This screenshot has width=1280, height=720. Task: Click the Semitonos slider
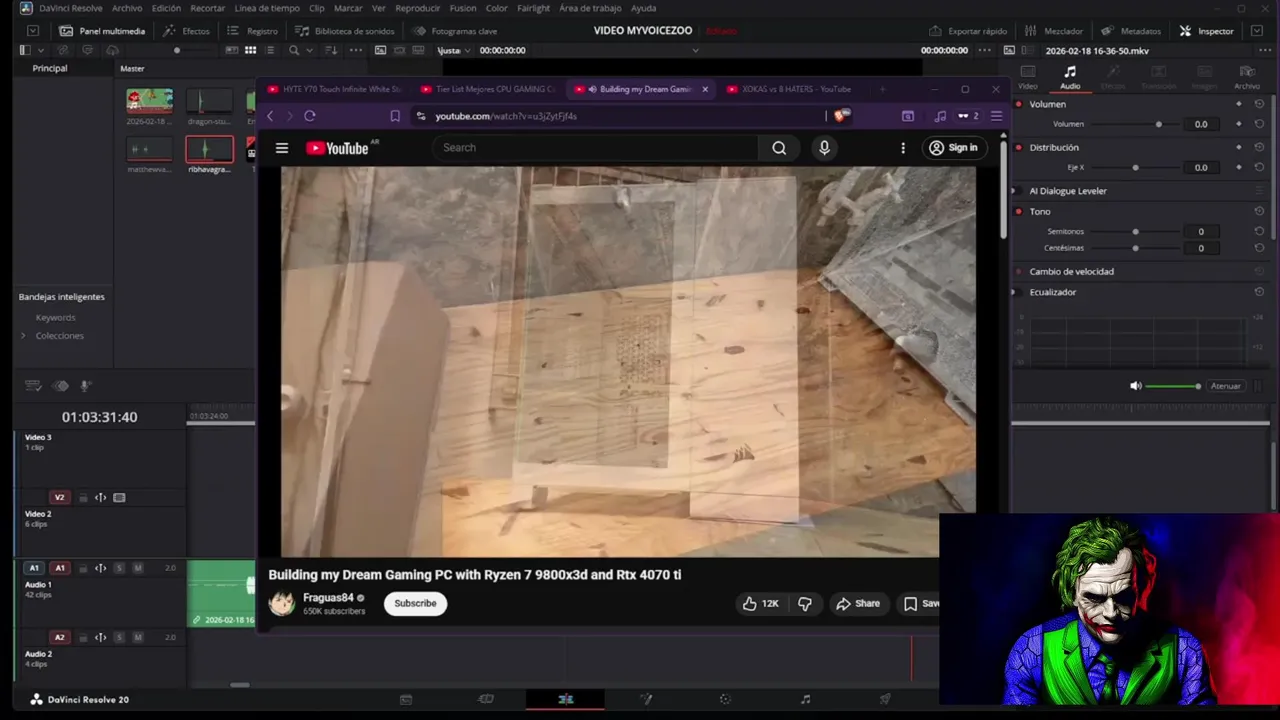pyautogui.click(x=1136, y=231)
